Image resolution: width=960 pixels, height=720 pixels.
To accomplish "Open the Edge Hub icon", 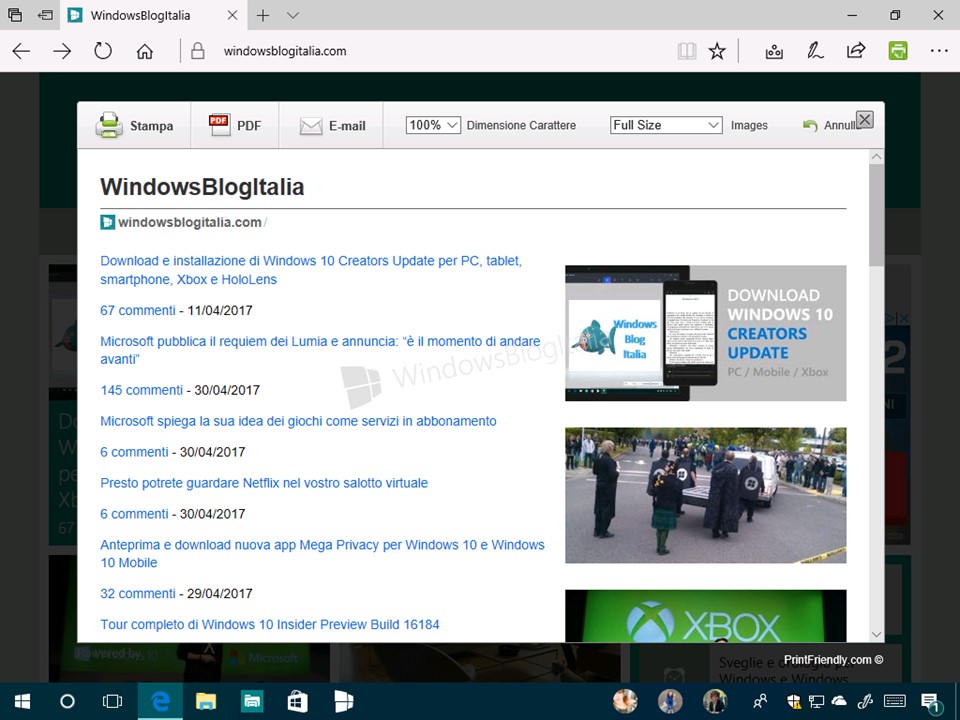I will pyautogui.click(x=774, y=51).
